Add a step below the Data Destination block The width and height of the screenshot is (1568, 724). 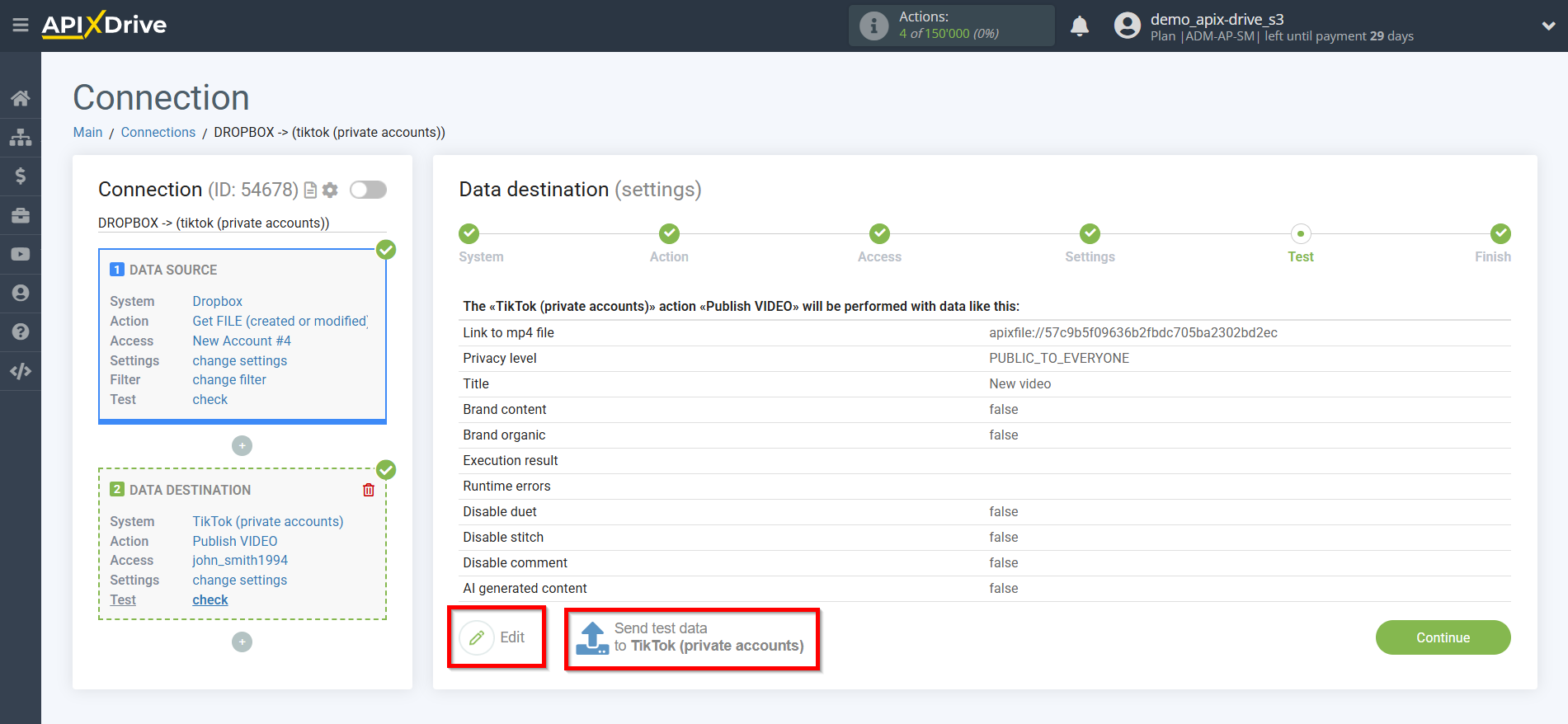click(242, 642)
